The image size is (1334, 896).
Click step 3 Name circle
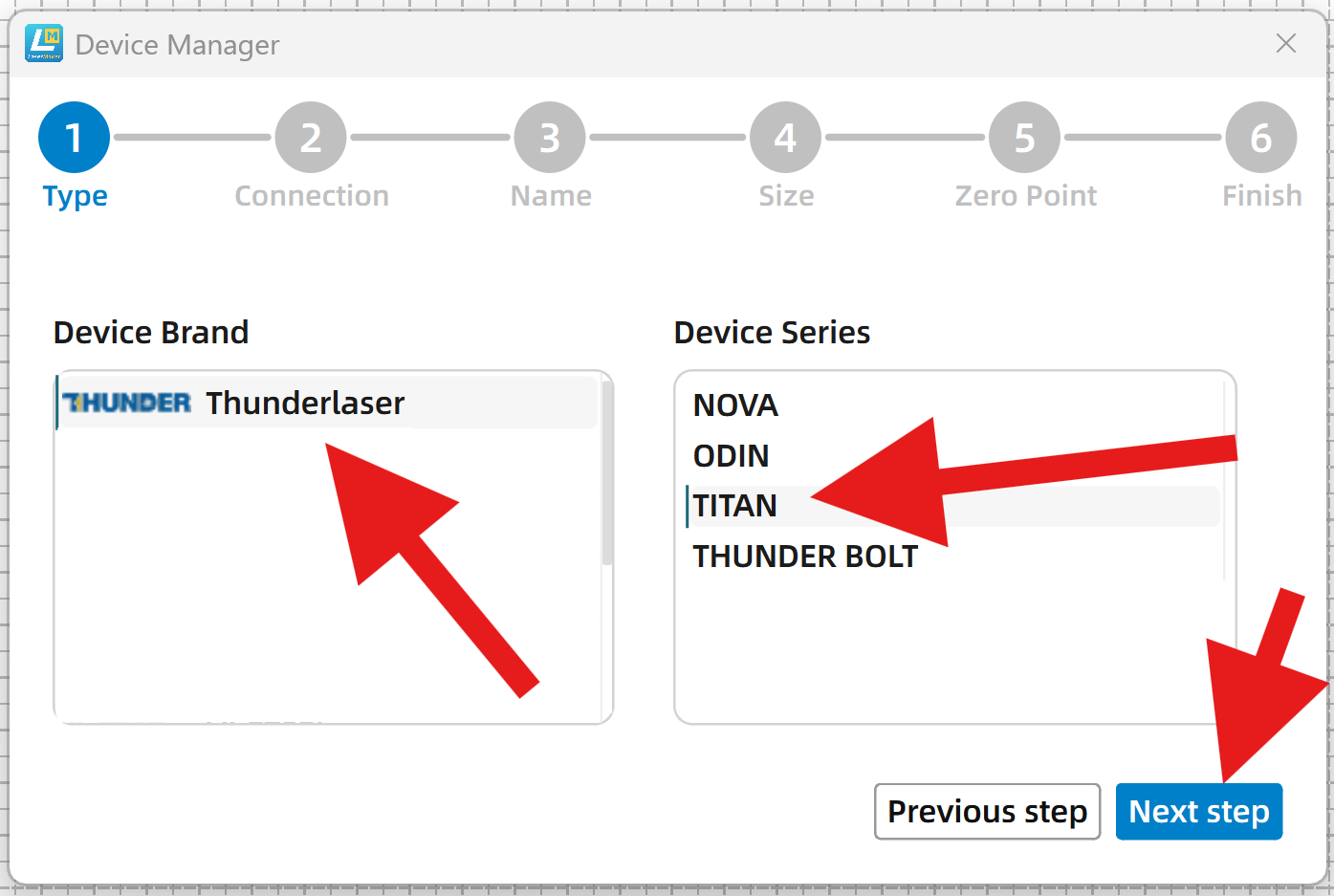[x=550, y=138]
